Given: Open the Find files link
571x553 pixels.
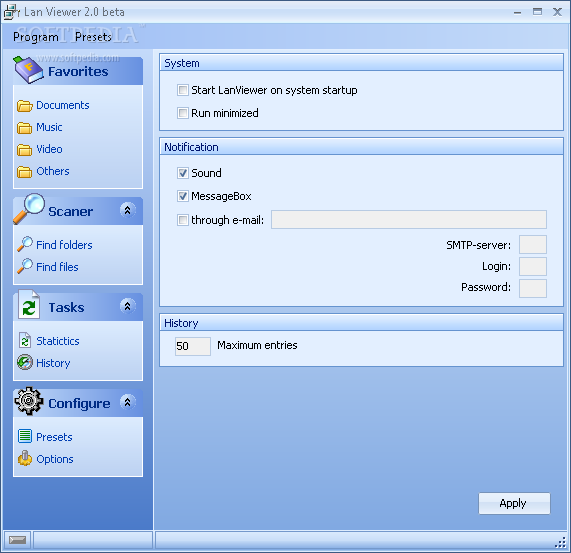Looking at the screenshot, I should 57,267.
